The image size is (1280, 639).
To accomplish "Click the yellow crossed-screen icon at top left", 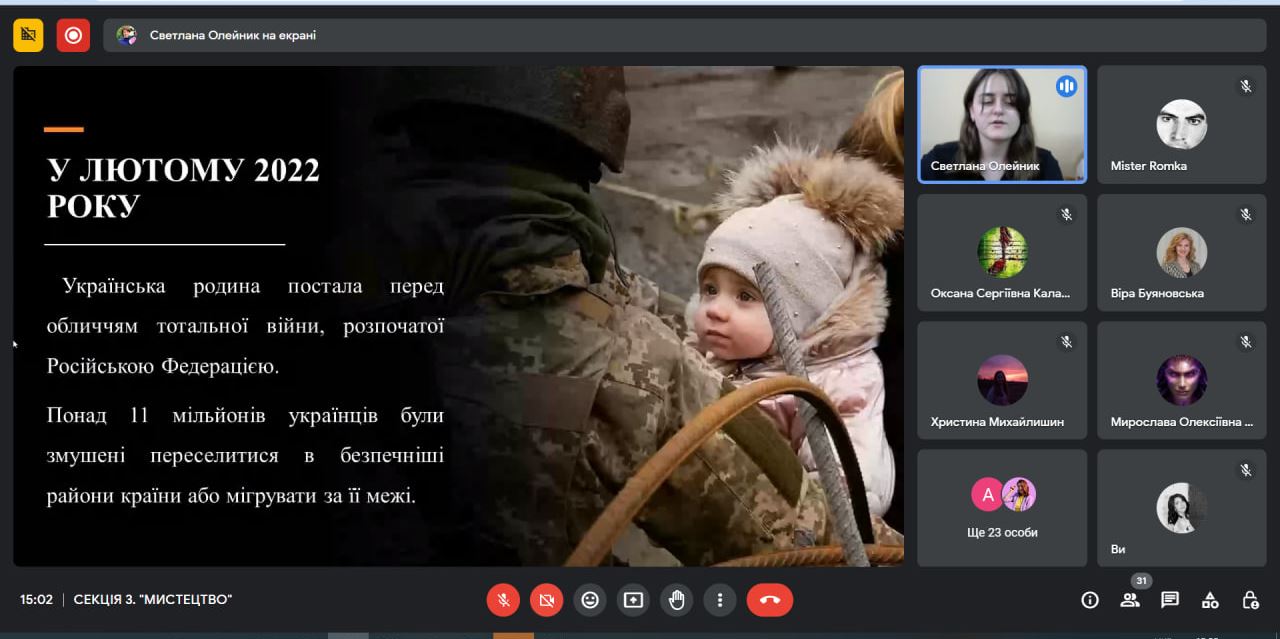I will 28,35.
